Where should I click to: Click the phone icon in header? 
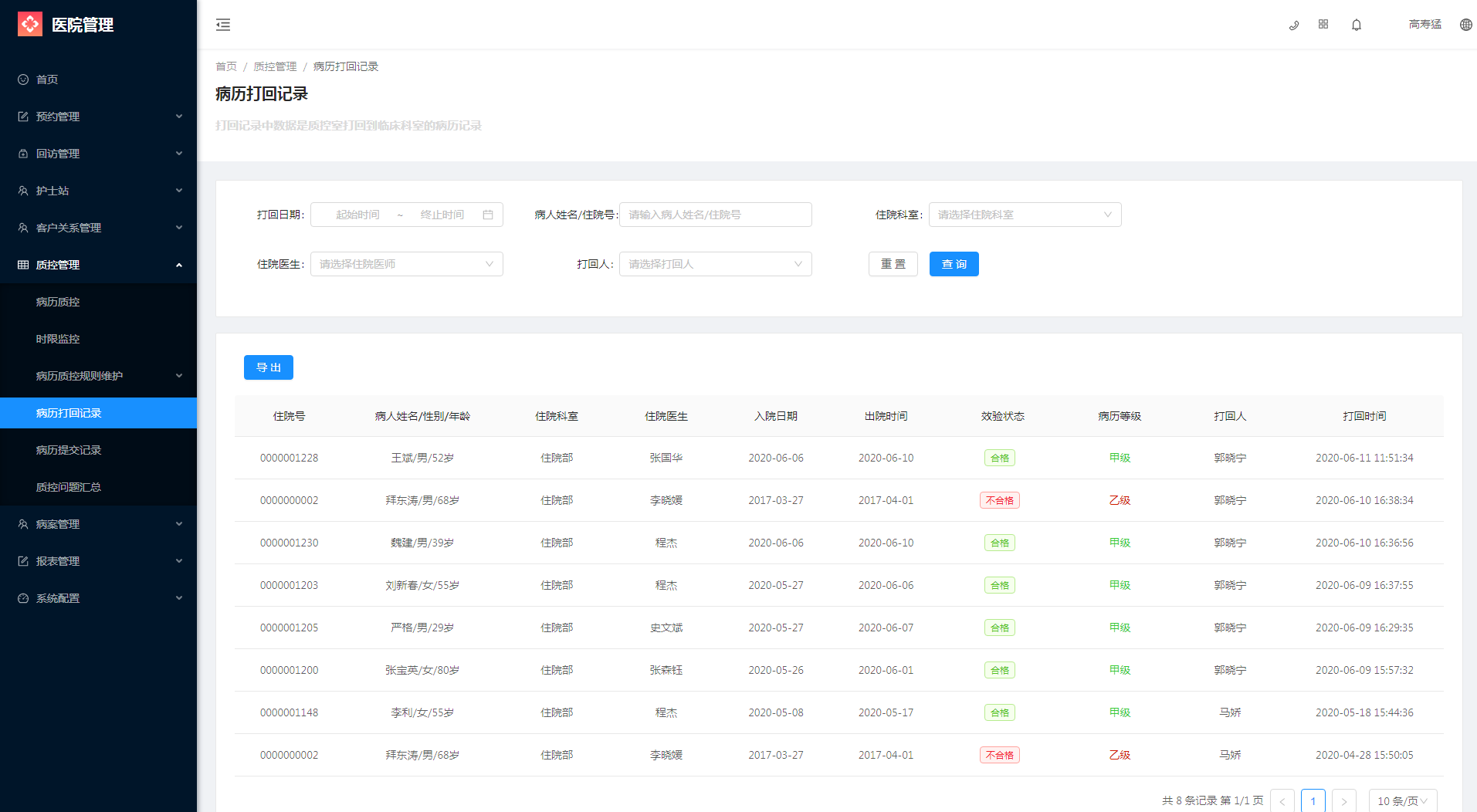click(1294, 25)
